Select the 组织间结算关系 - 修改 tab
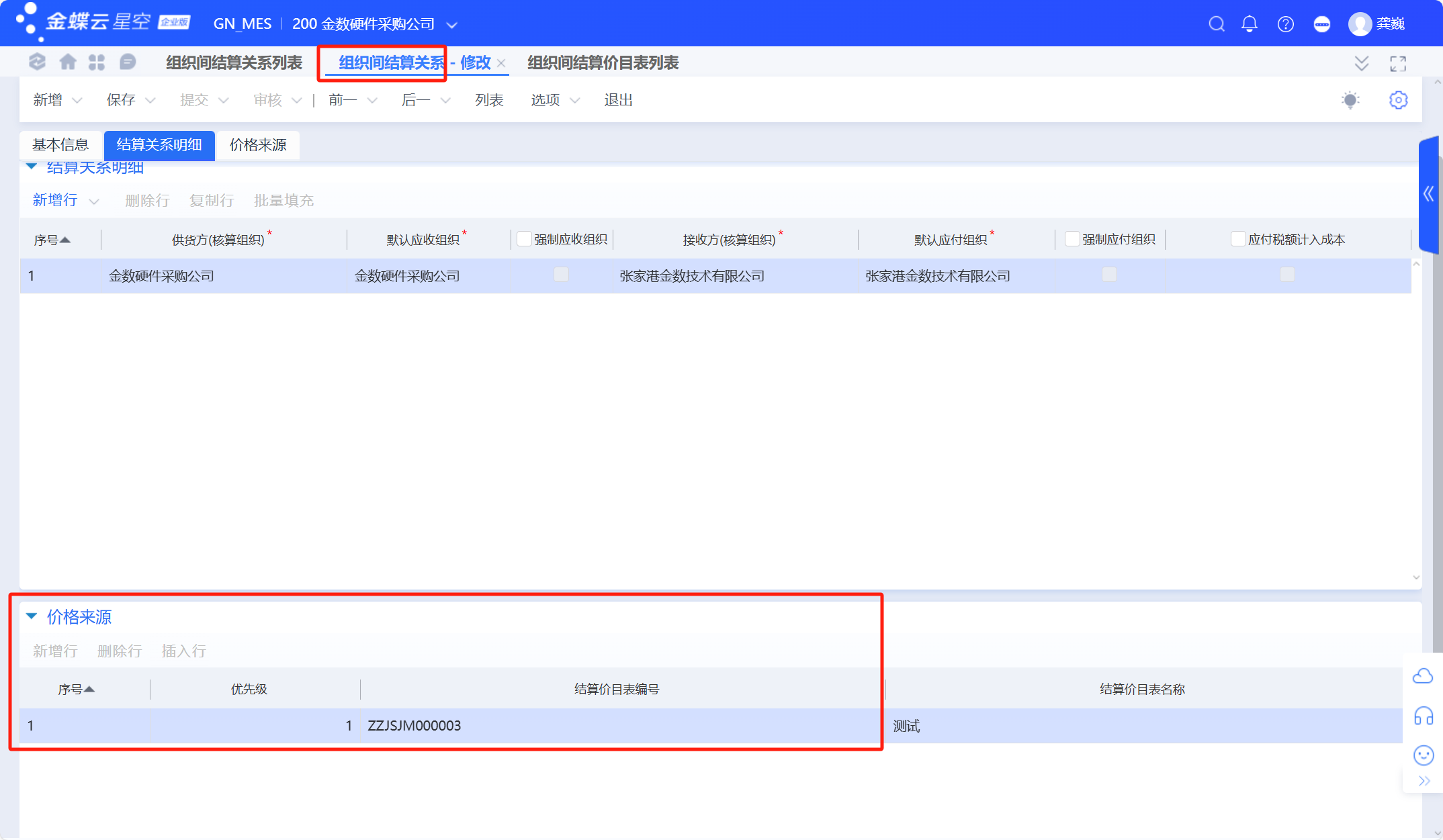The height and width of the screenshot is (840, 1443). tap(414, 63)
